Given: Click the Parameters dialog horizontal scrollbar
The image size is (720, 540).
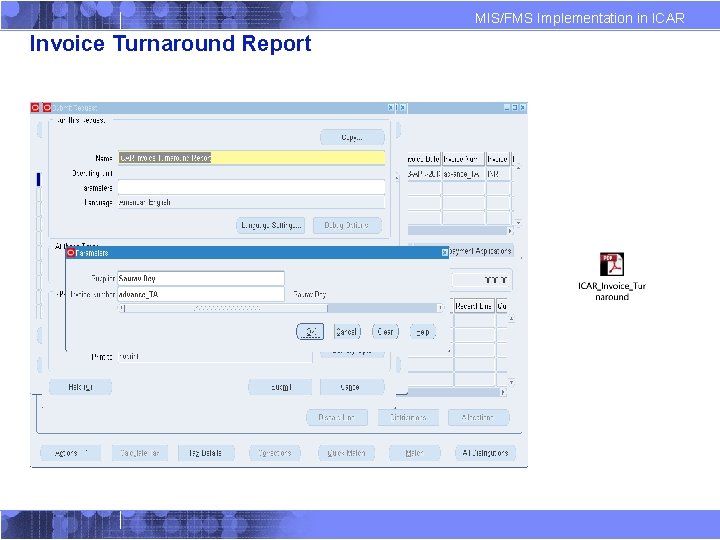Looking at the screenshot, I should (281, 308).
